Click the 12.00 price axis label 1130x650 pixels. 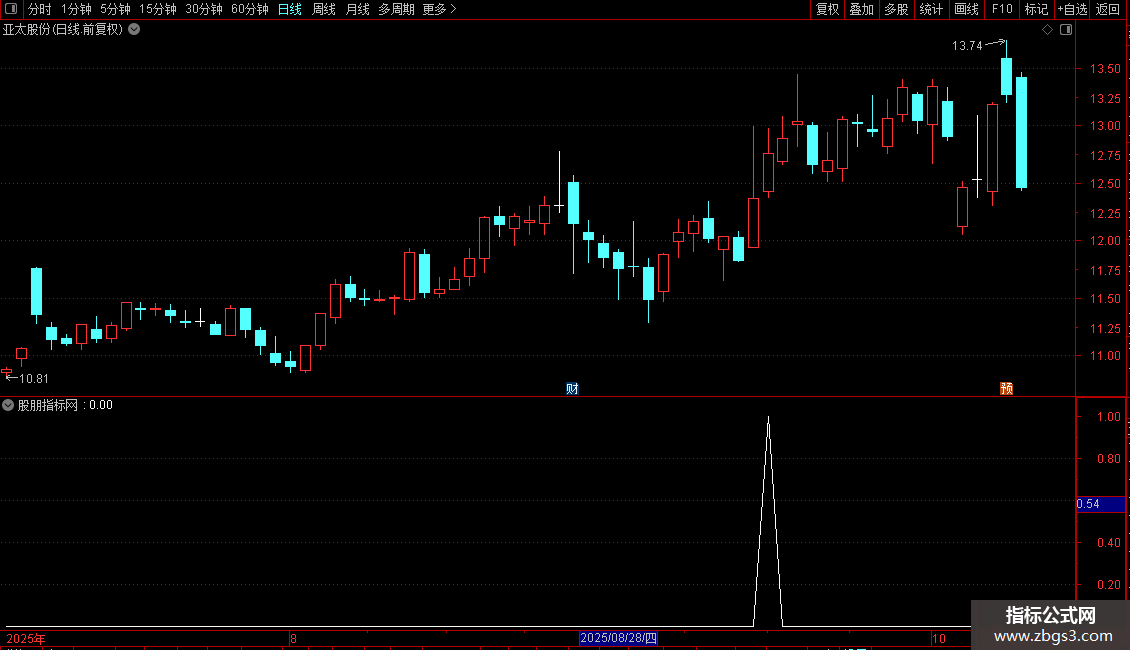tap(1105, 241)
